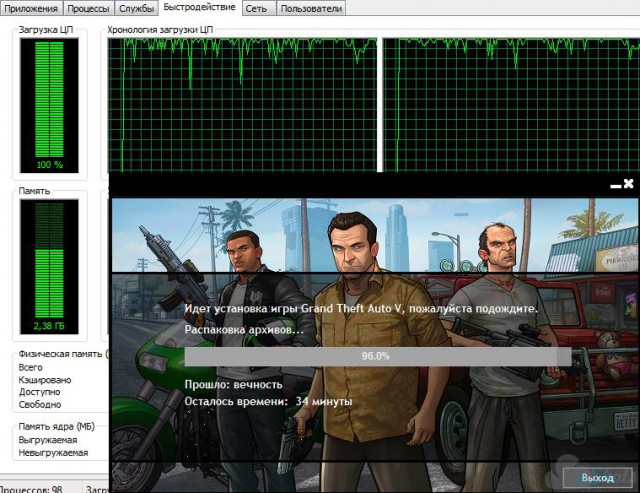The image size is (640, 493).
Task: Open the Пользователи tab
Action: [x=311, y=8]
